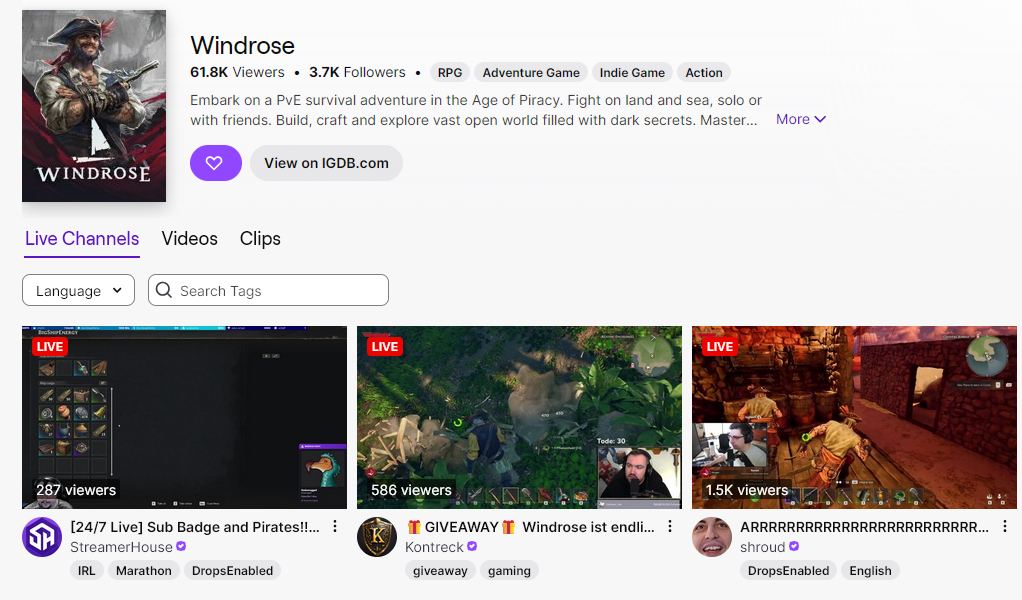Click the giveaway tag under Kontreck
Image resolution: width=1022 pixels, height=600 pixels.
click(x=441, y=571)
